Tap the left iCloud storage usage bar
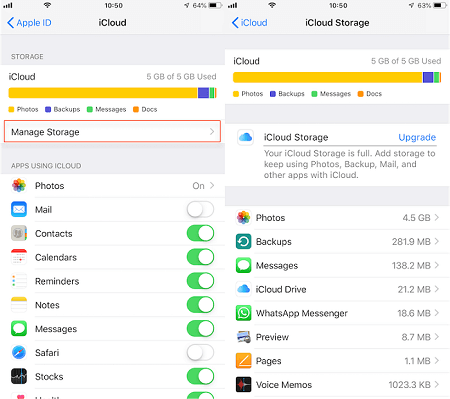 tap(113, 93)
